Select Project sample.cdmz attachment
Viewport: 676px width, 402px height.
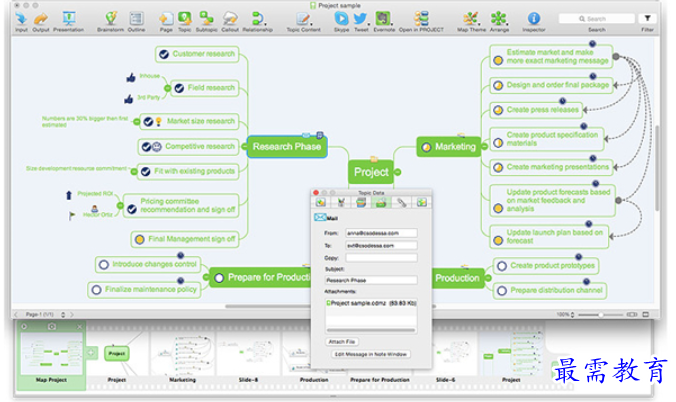[x=371, y=303]
